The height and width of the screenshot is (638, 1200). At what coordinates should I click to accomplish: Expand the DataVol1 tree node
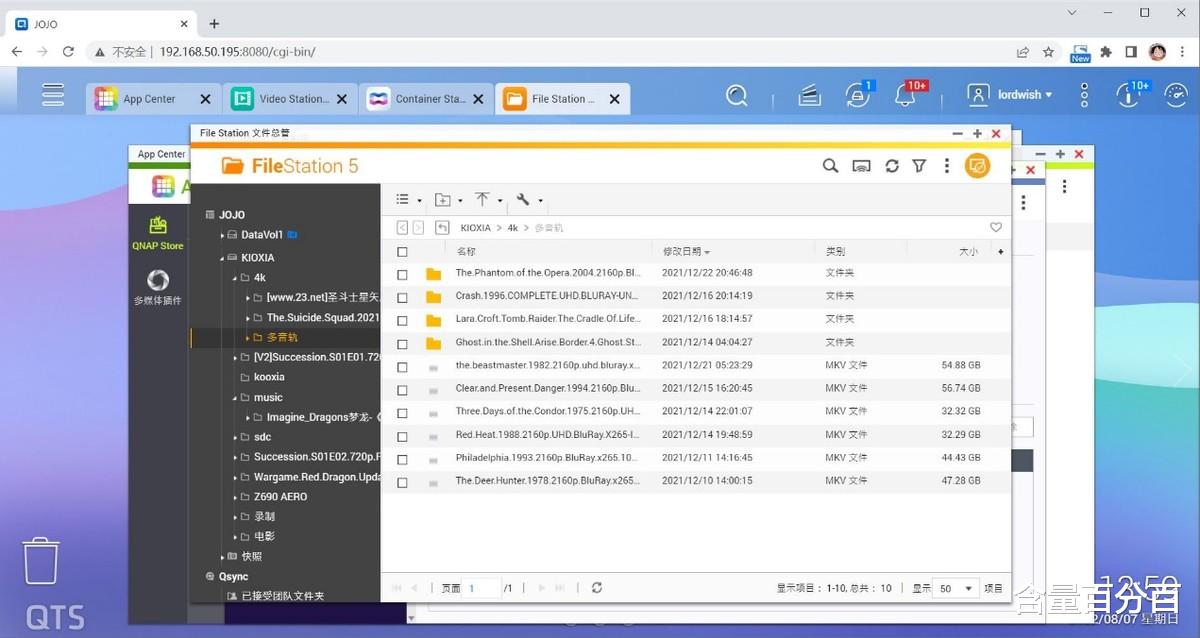pos(222,236)
